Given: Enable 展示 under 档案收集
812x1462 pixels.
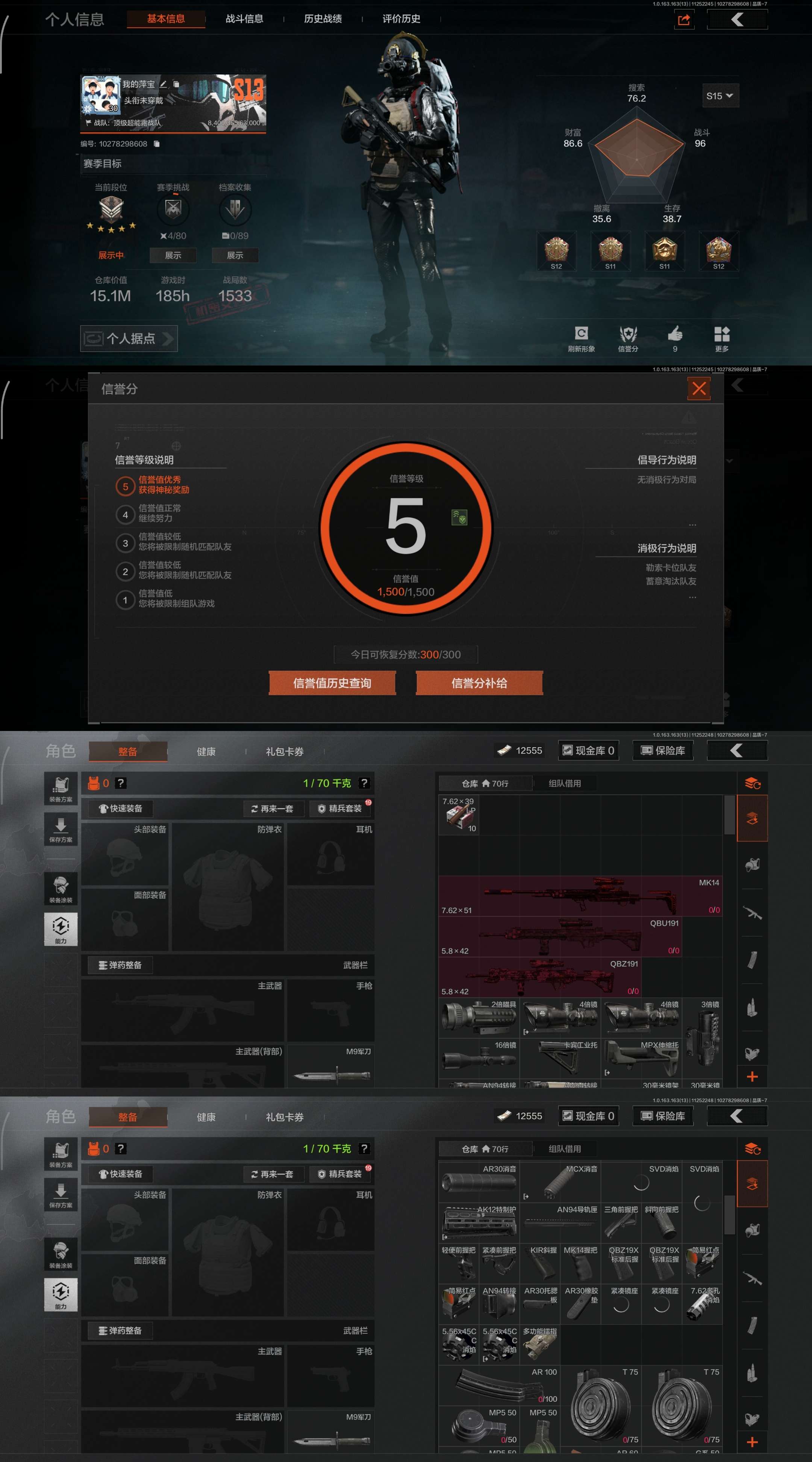Looking at the screenshot, I should point(235,255).
